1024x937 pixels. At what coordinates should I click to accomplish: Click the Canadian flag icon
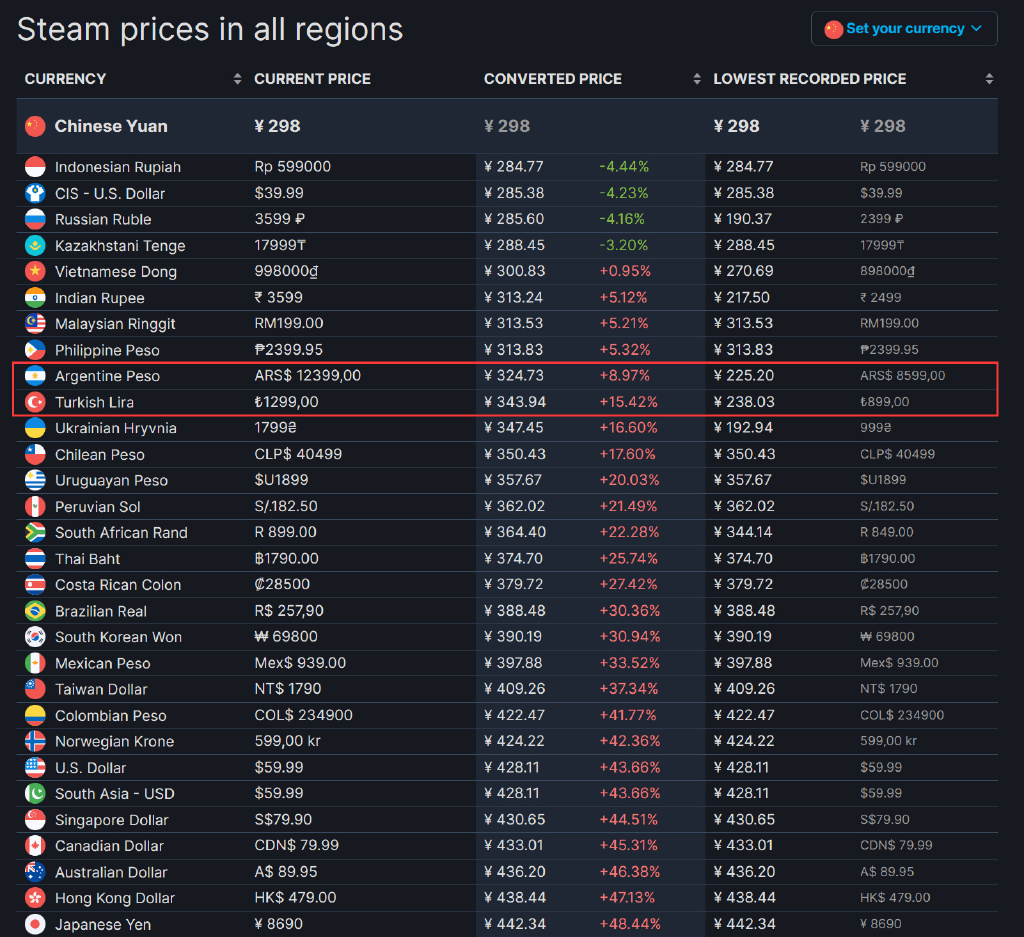35,846
